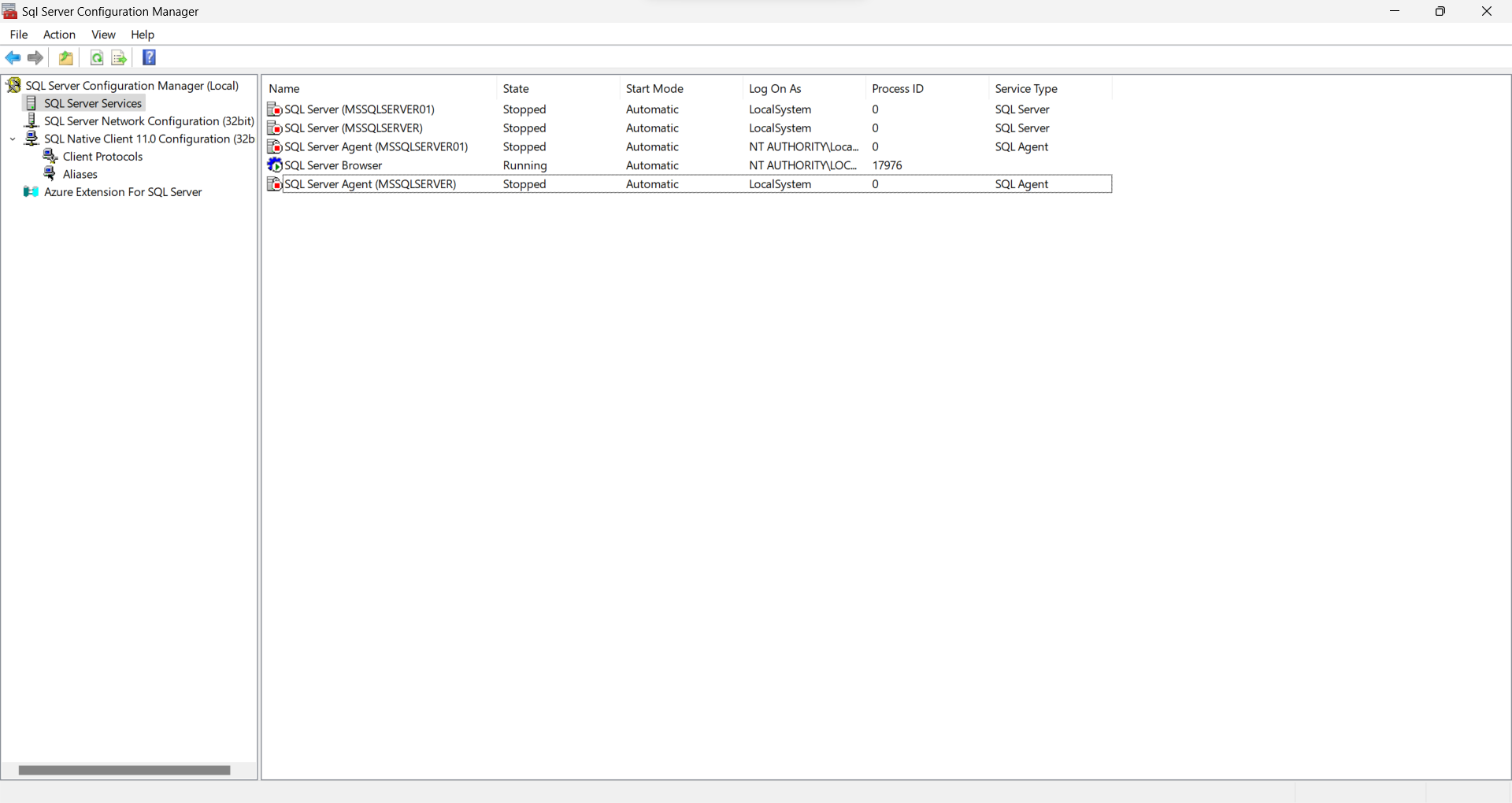This screenshot has height=803, width=1512.
Task: Select the SQL Server (MSSQLSERVER01) service name
Action: (360, 109)
